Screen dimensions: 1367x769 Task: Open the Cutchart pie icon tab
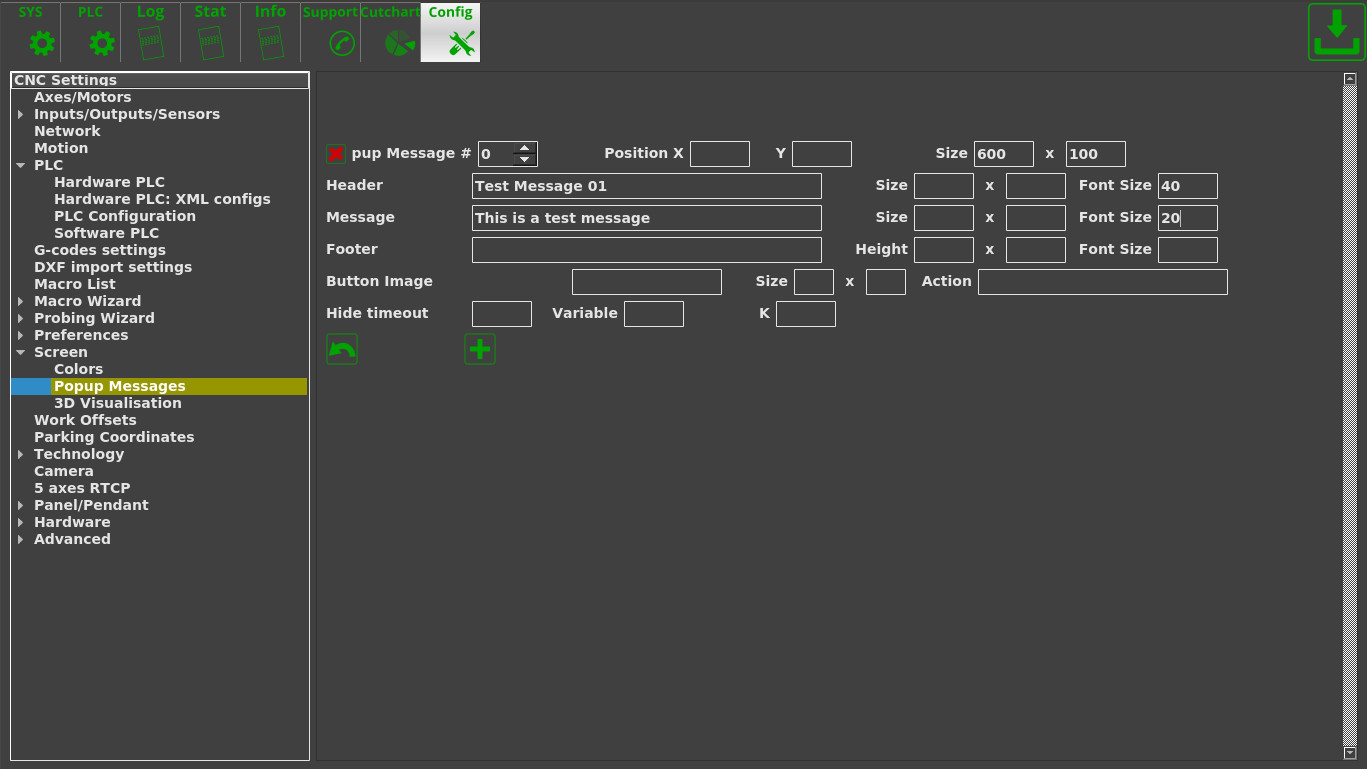pyautogui.click(x=391, y=33)
